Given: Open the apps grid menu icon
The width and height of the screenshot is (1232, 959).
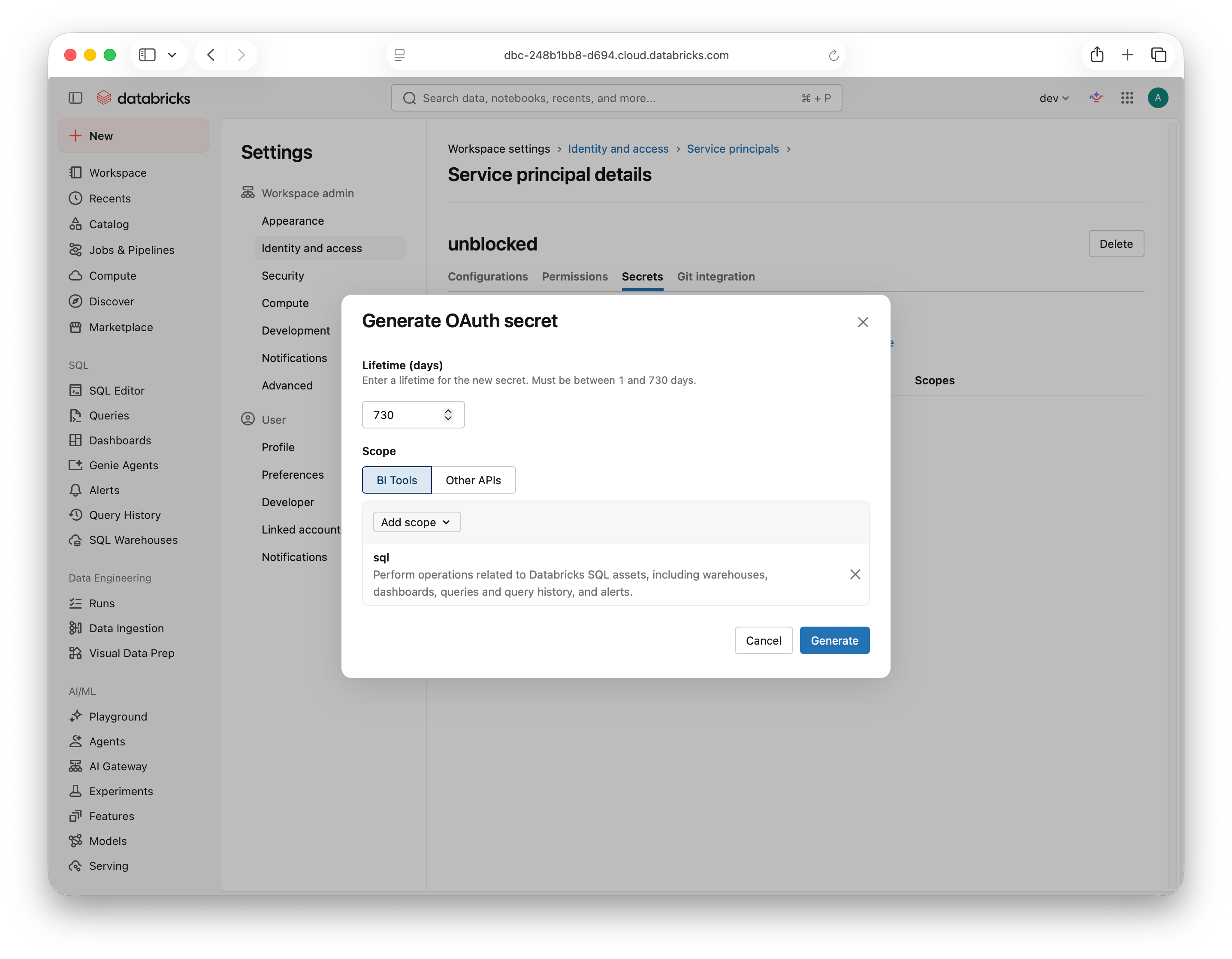Looking at the screenshot, I should point(1126,98).
